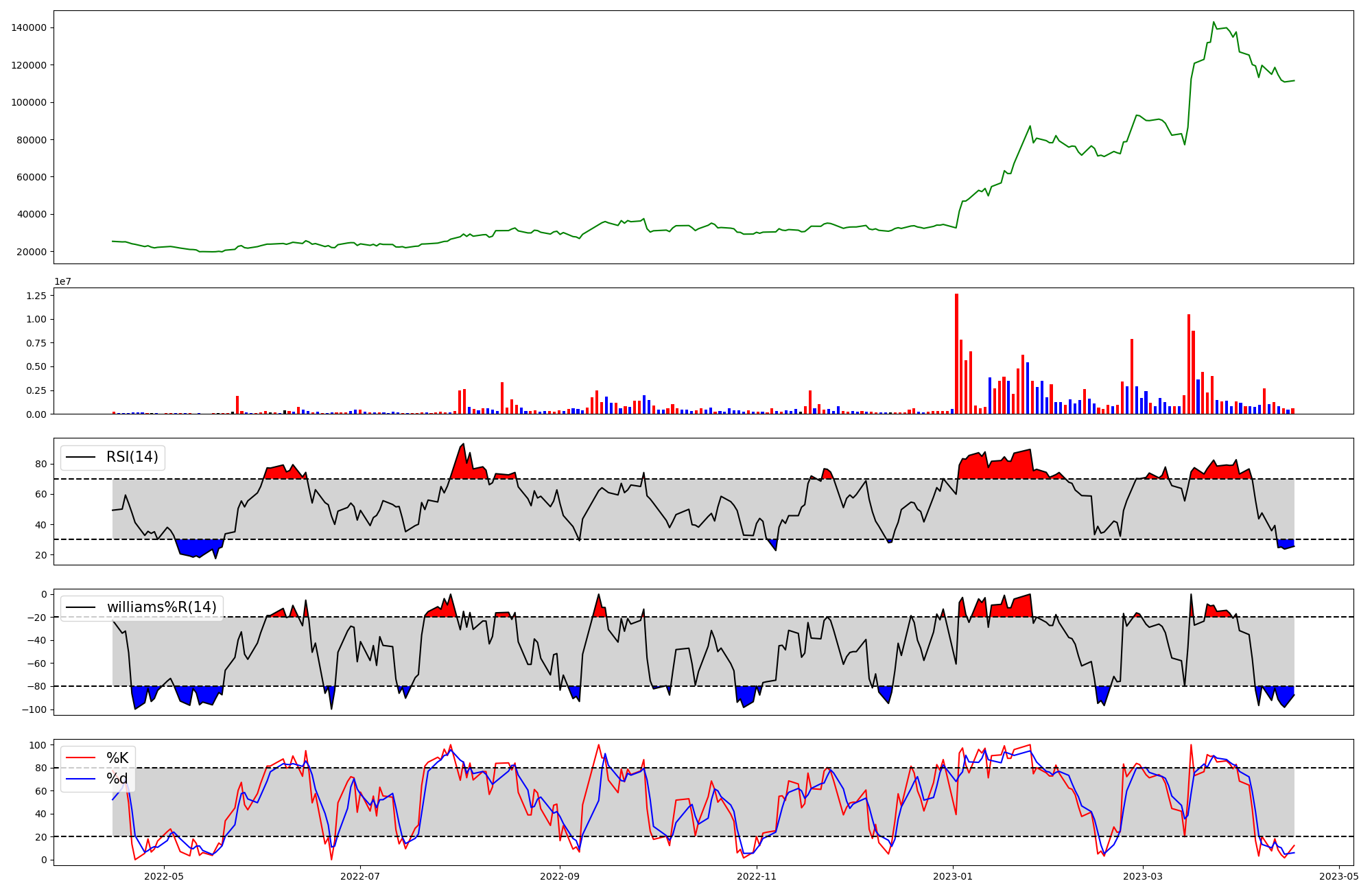Click the 2023-05 date tick label
Screen dimensions: 1372x892
pyautogui.click(x=1339, y=876)
